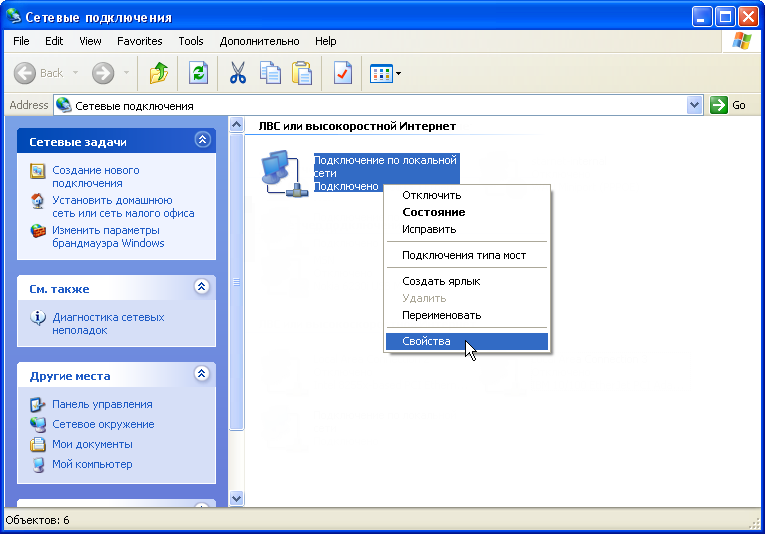The height and width of the screenshot is (534, 765).
Task: Click the Windows firewall brick icon
Action: 38,231
